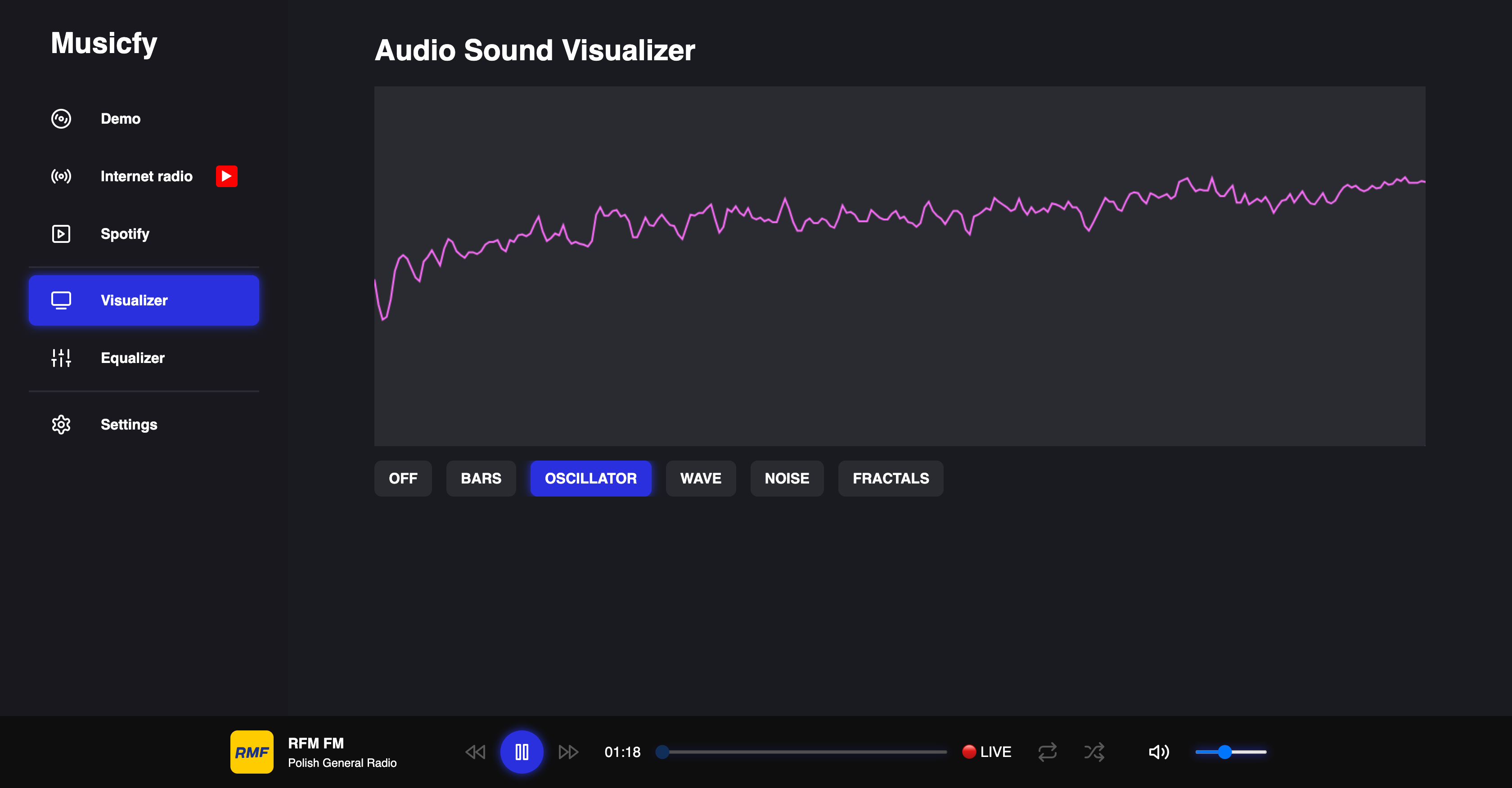Image resolution: width=1512 pixels, height=788 pixels.
Task: Toggle the shuffle icon
Action: tap(1094, 752)
